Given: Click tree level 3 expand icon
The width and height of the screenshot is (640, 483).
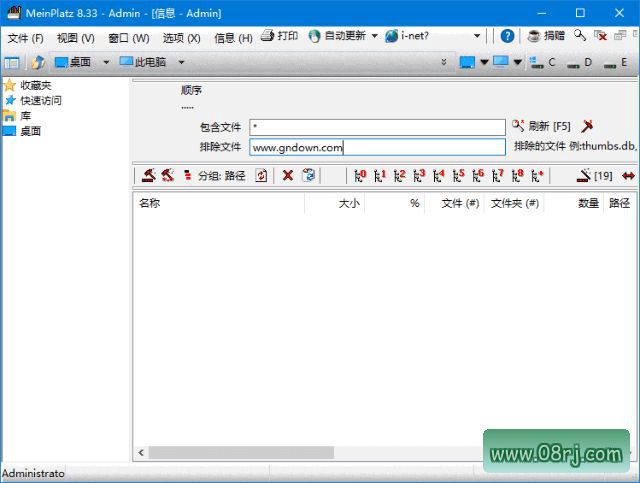Looking at the screenshot, I should pyautogui.click(x=419, y=176).
